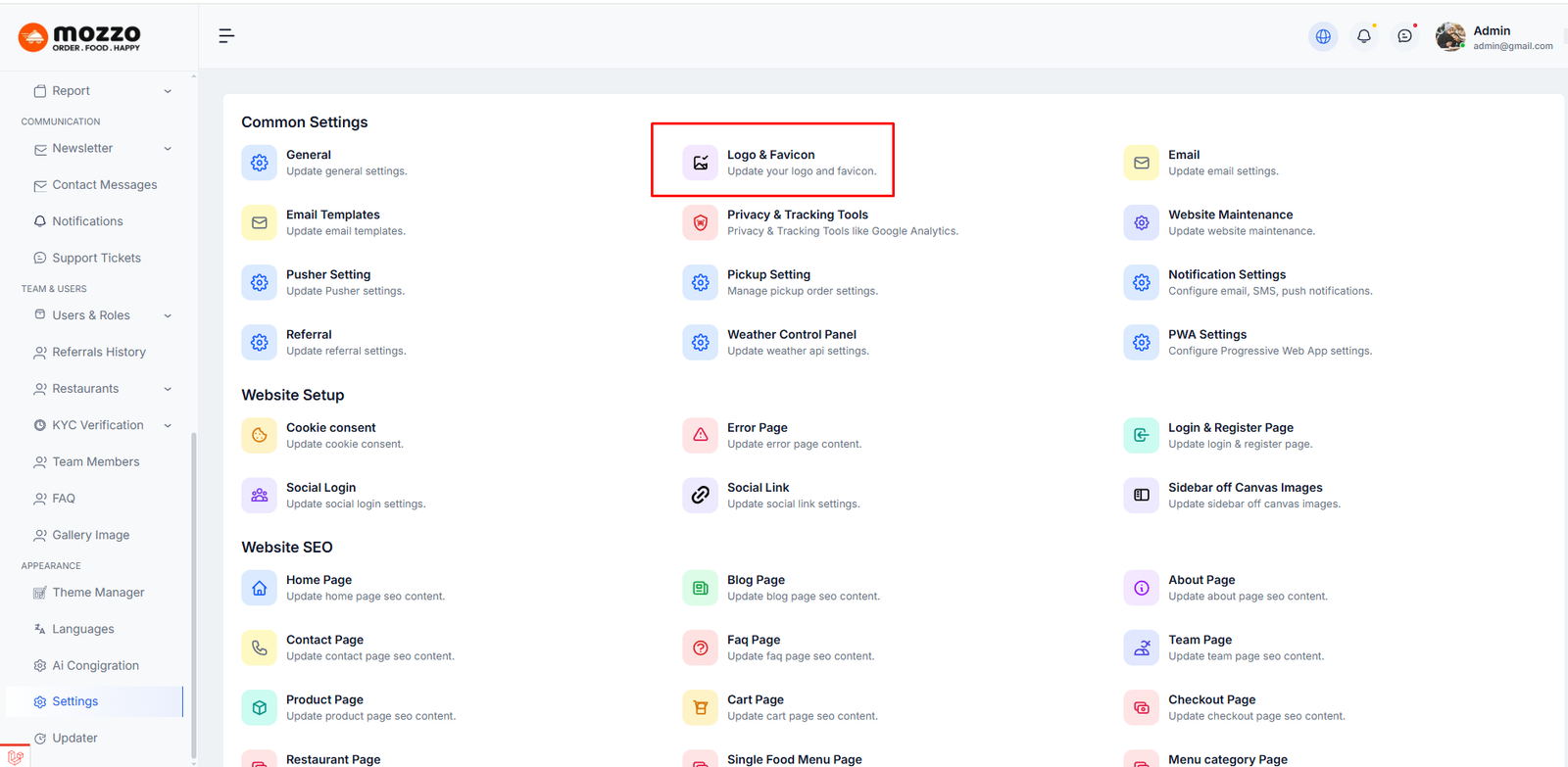1568x767 pixels.
Task: Click the admin@gmail.com email text
Action: coord(1513,46)
